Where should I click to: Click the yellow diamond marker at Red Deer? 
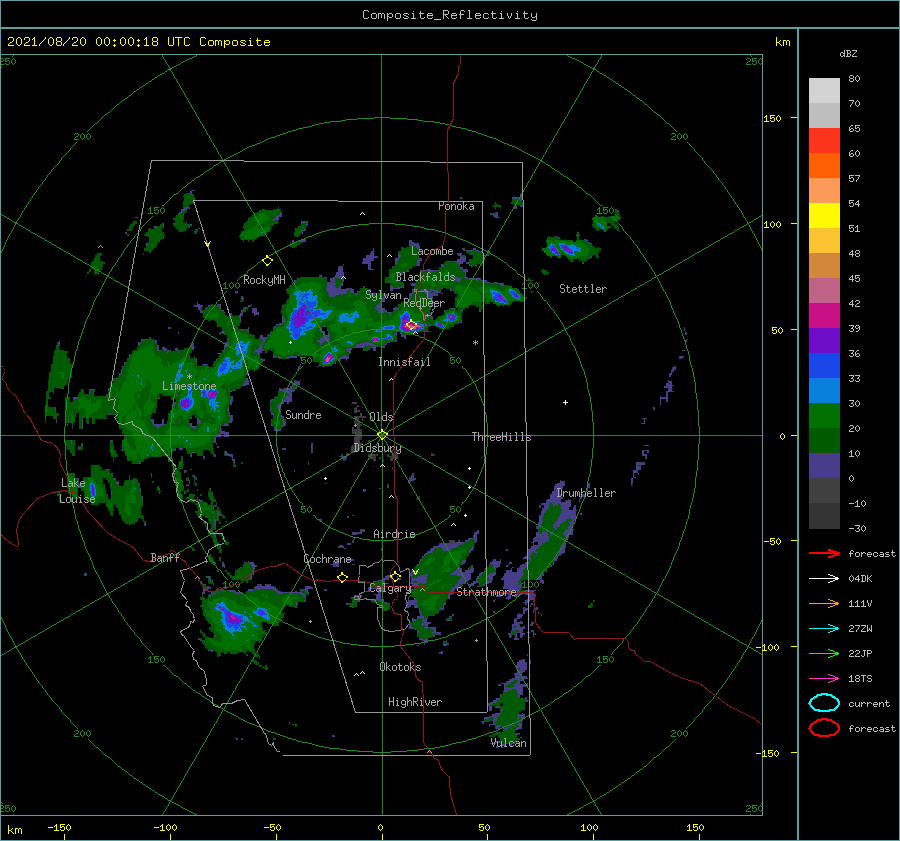tap(411, 325)
